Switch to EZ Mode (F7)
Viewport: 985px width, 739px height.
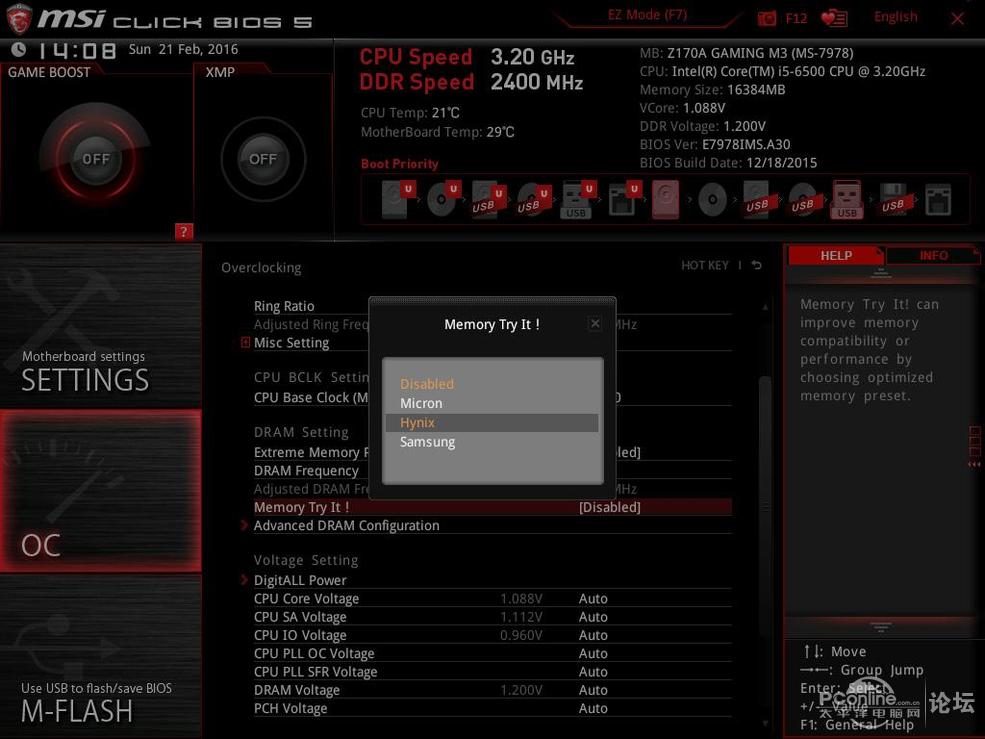point(647,15)
